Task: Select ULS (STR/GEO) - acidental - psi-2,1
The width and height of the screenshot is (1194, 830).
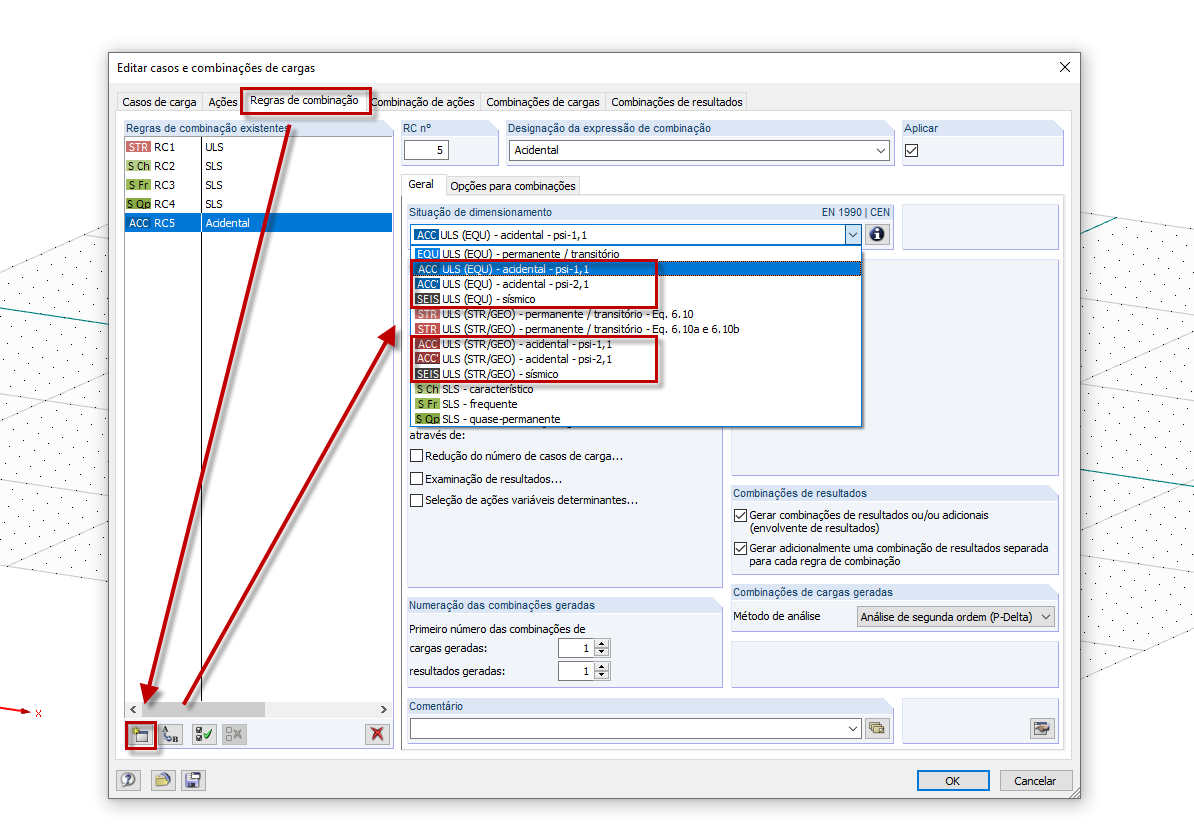Action: (637, 359)
